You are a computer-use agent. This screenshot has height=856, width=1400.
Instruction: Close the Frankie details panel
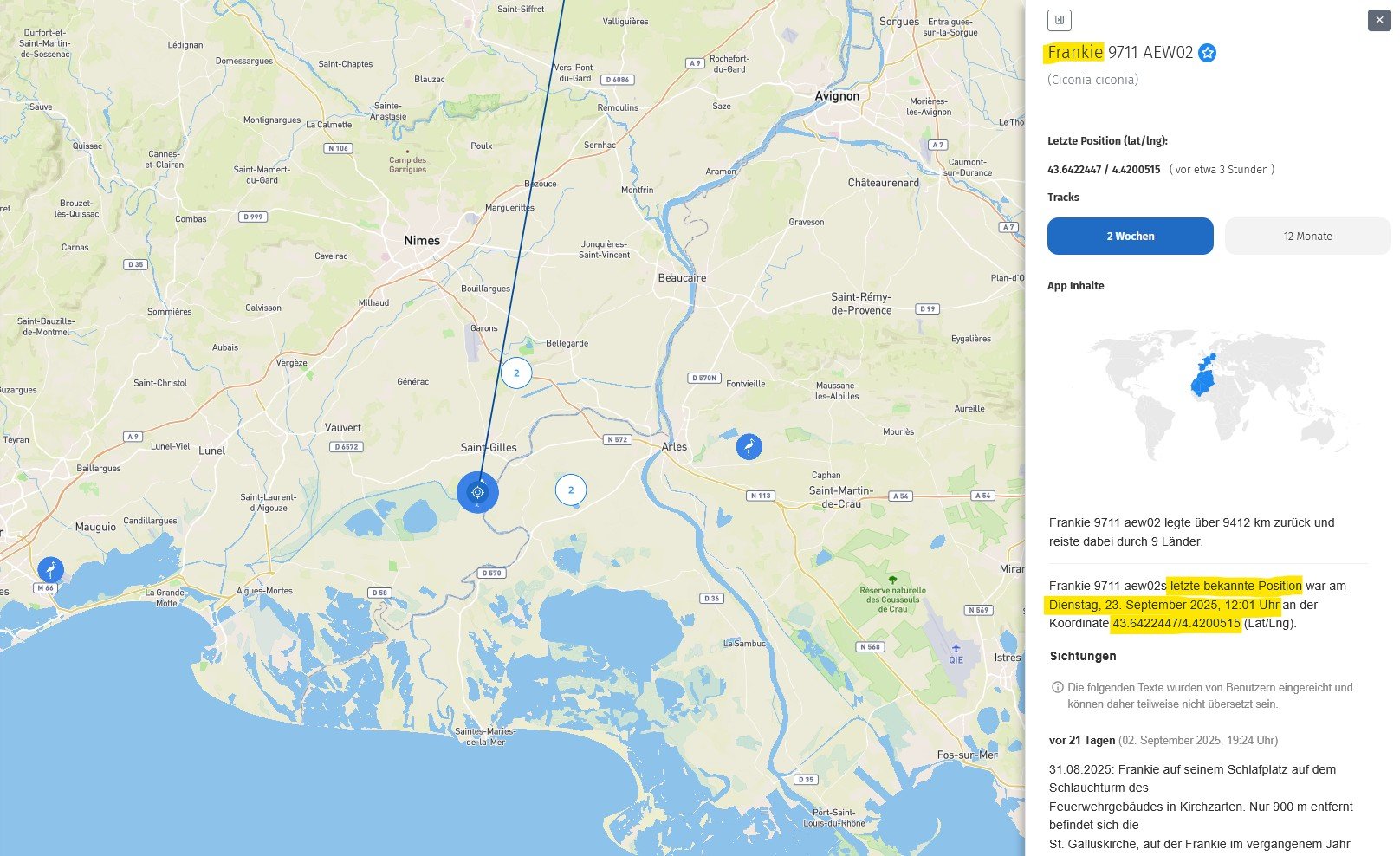[x=1378, y=20]
